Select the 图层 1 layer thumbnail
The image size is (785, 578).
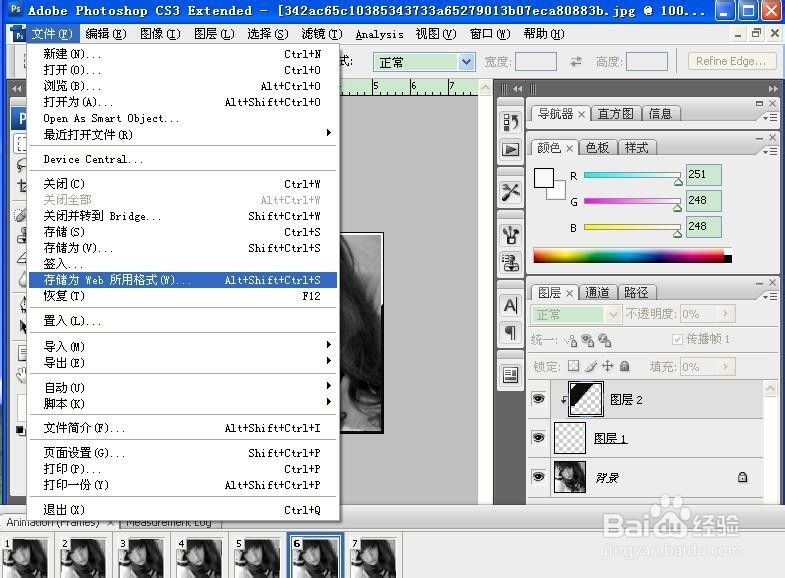(x=569, y=438)
